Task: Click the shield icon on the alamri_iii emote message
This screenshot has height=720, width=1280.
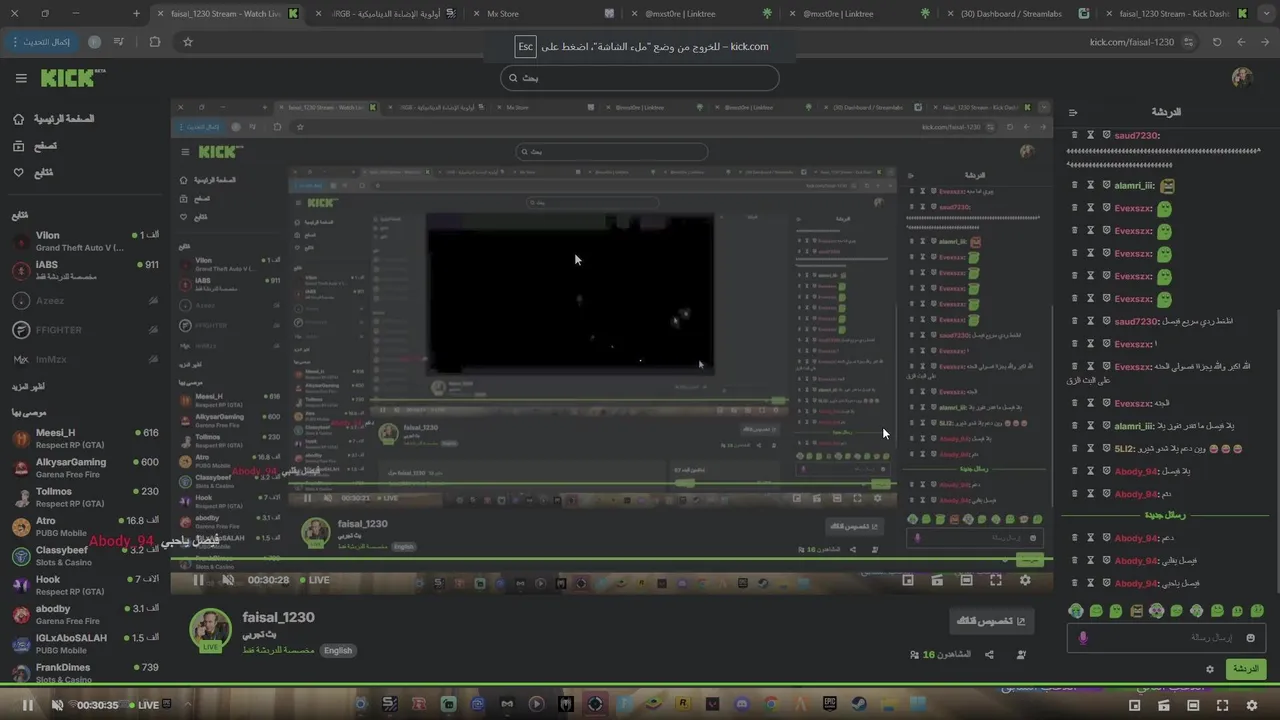Action: 1106,186
